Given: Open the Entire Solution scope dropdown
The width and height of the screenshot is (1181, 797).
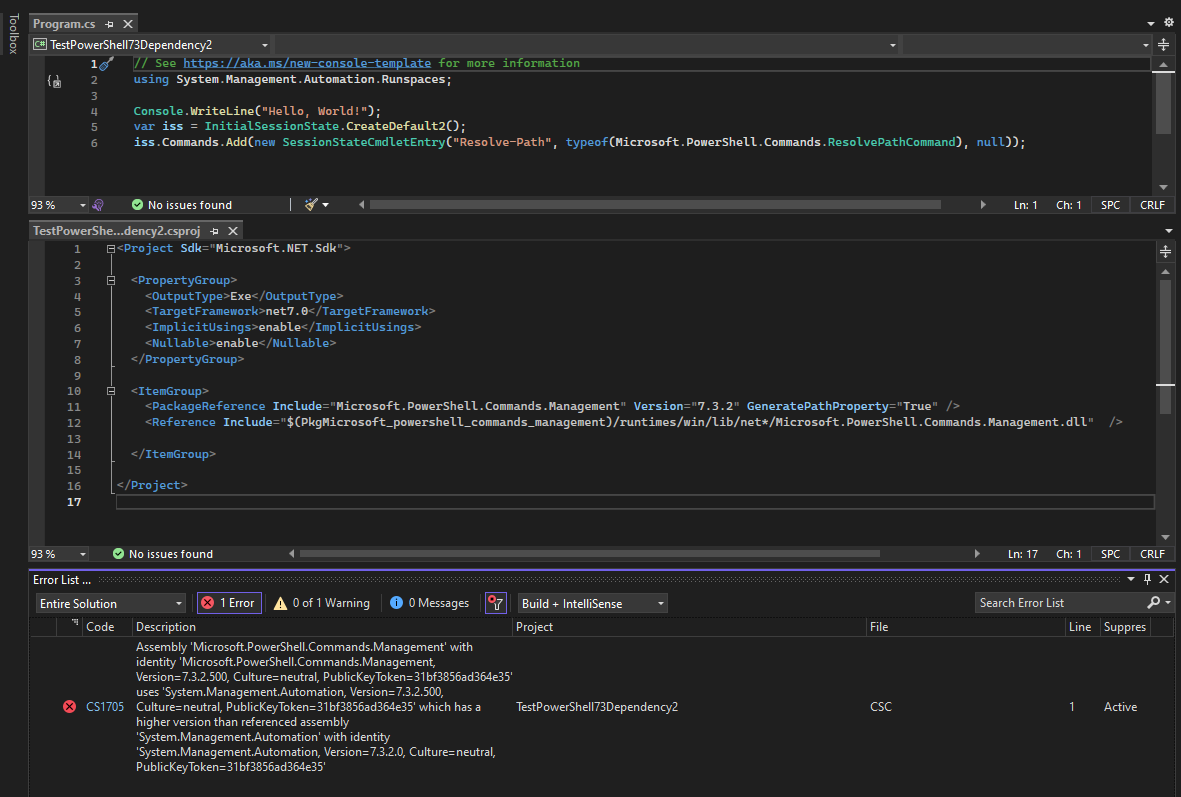Looking at the screenshot, I should (x=111, y=603).
